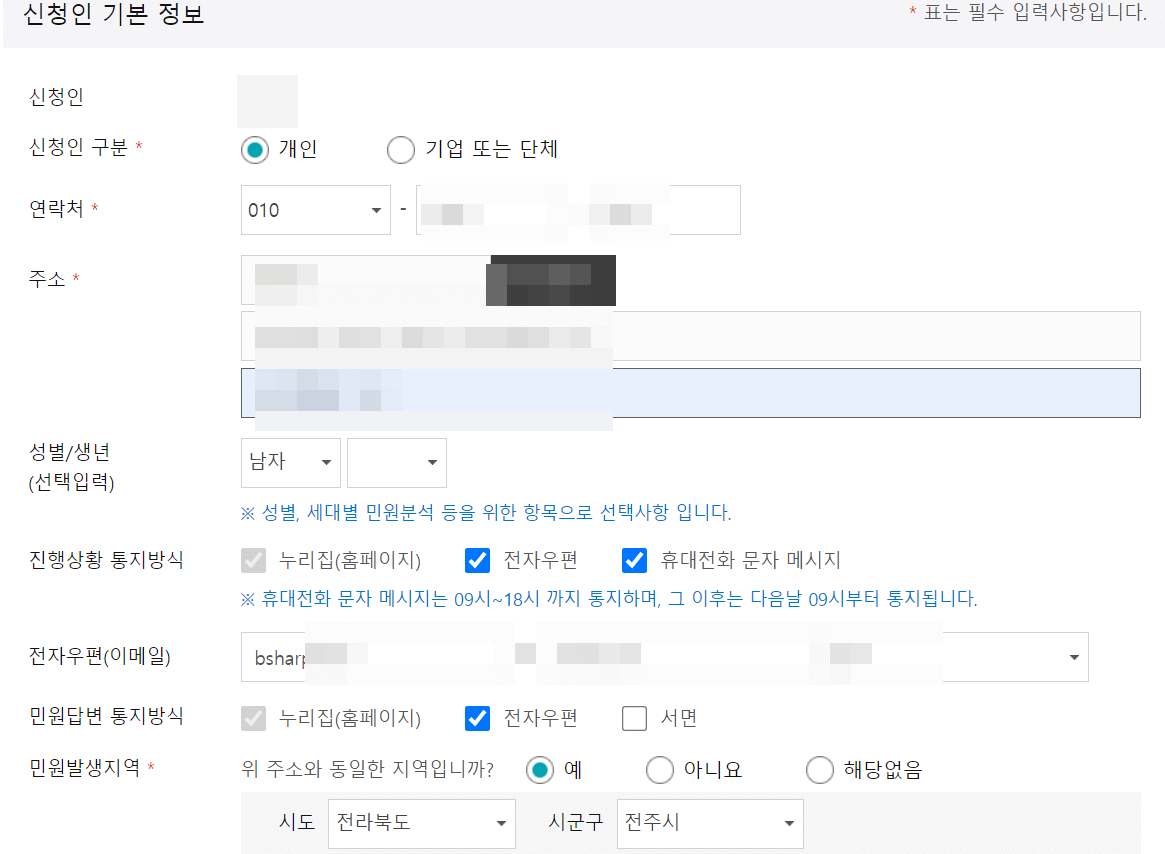Open the empty birth year dropdown
1165x854 pixels.
coord(397,462)
